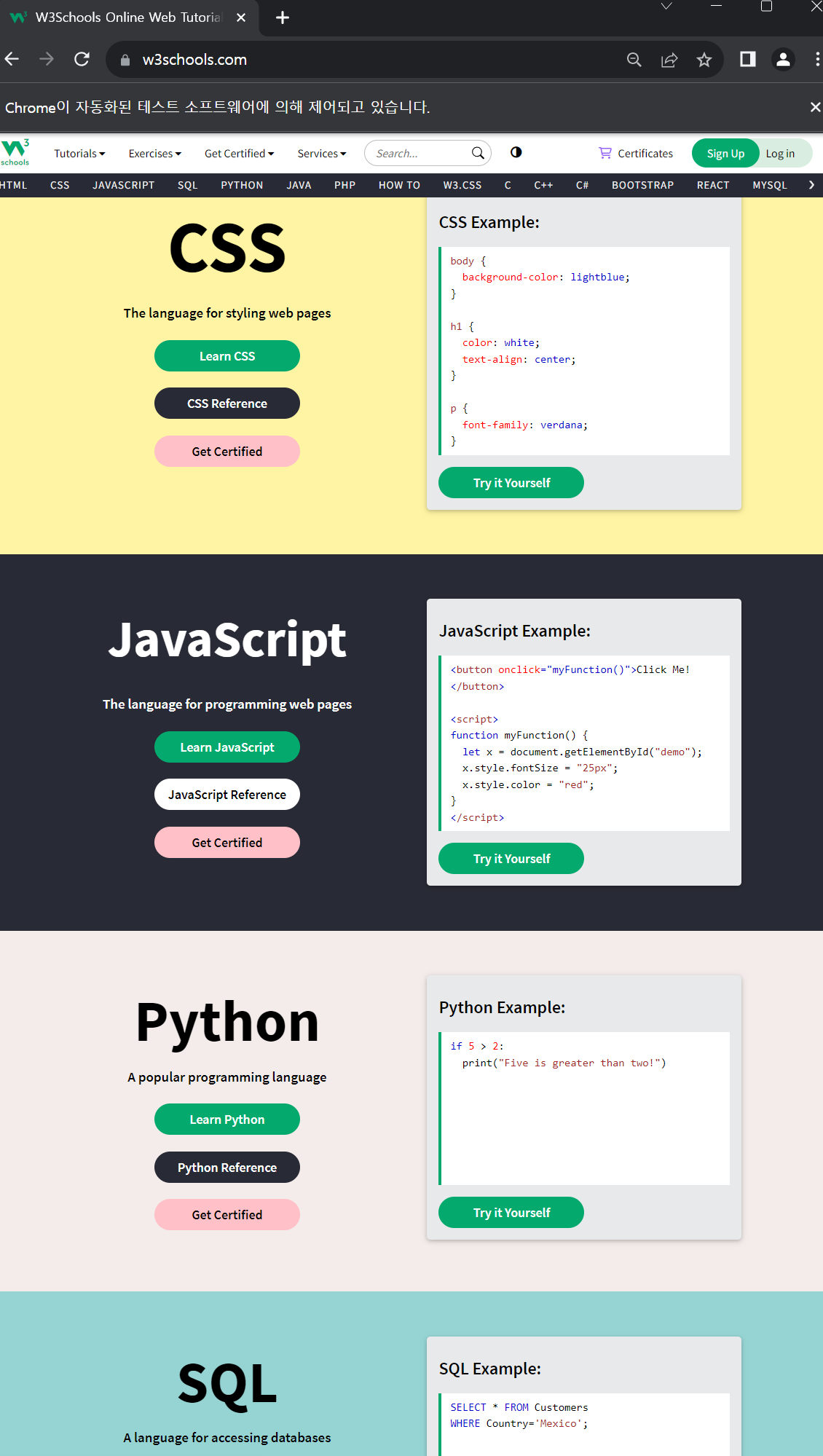Expand Exercises dropdown

pyautogui.click(x=154, y=154)
